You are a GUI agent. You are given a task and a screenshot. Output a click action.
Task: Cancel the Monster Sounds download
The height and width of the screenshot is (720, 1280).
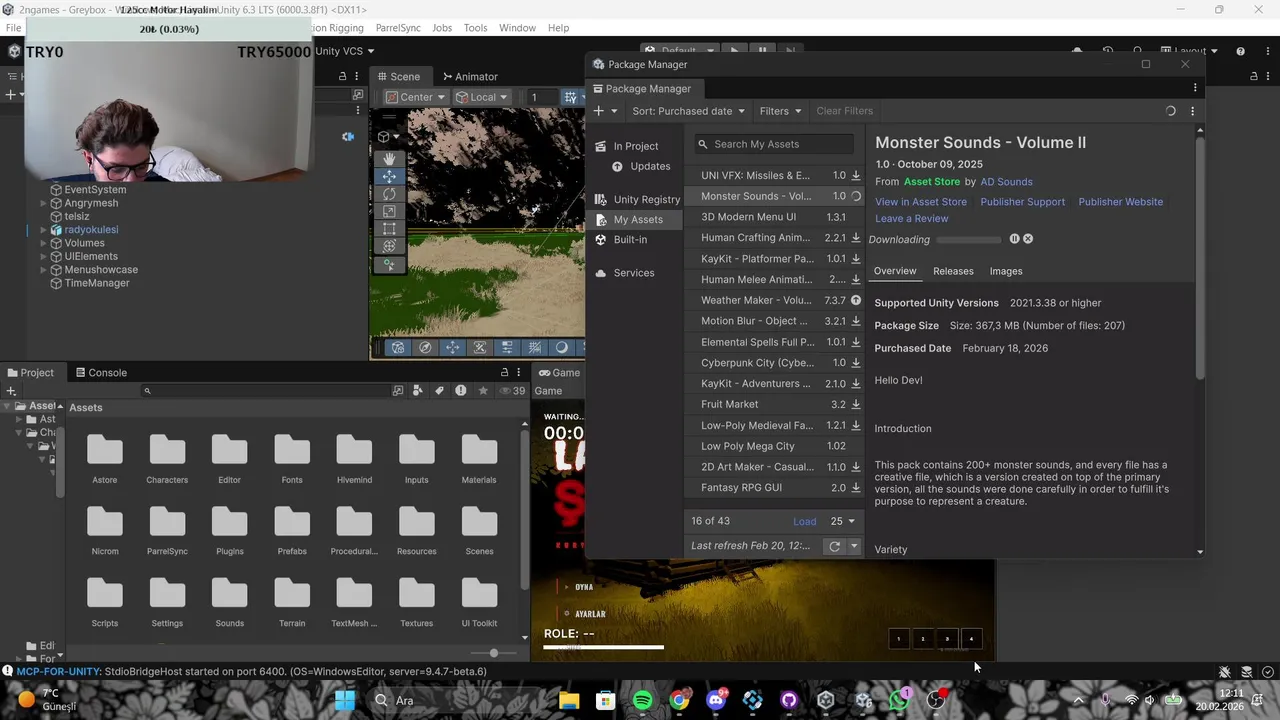[x=1028, y=239]
